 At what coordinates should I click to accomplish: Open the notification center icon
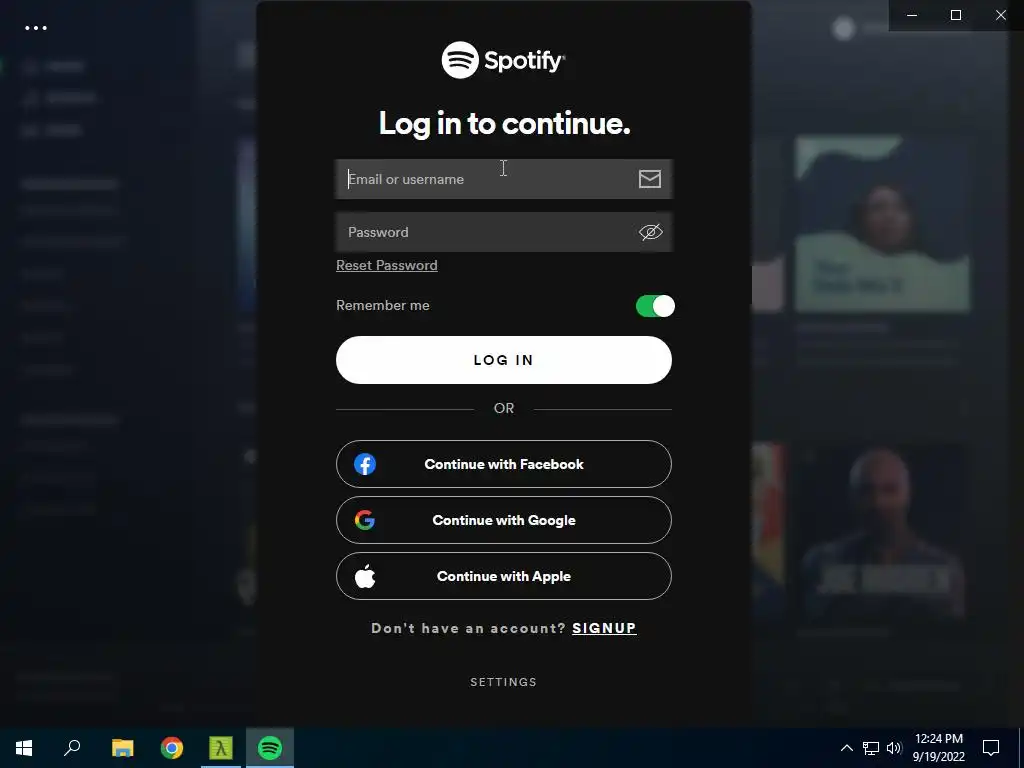click(x=991, y=748)
